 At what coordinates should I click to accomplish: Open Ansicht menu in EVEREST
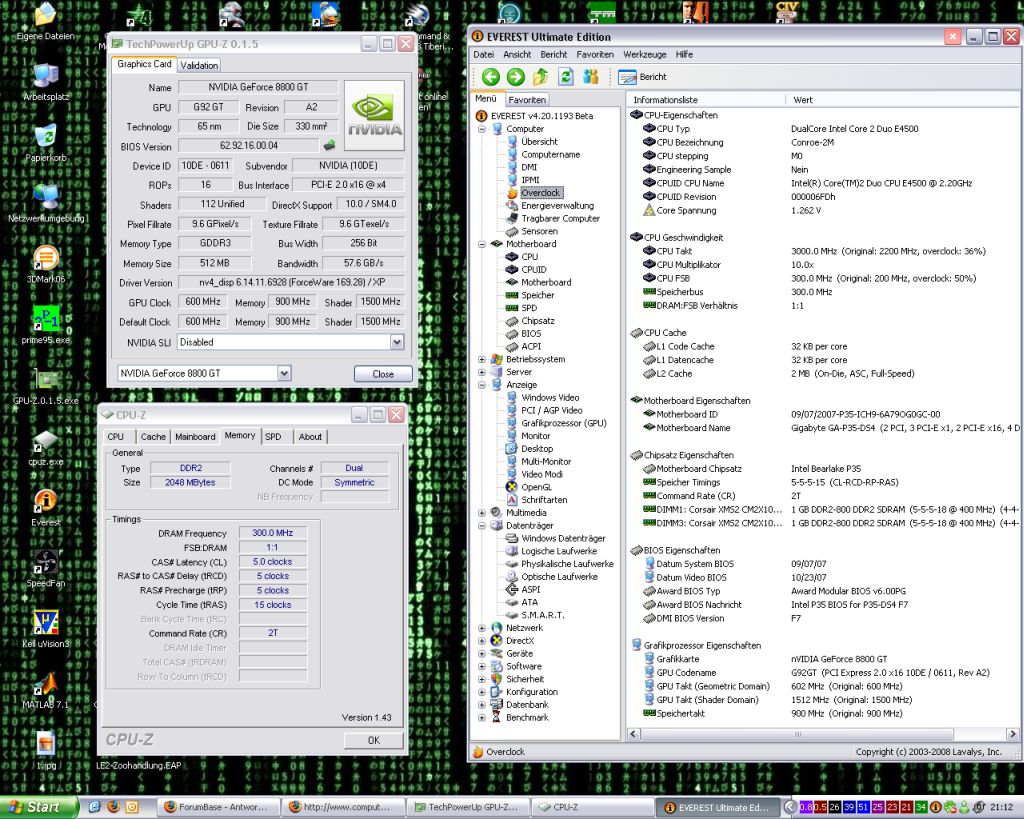point(517,55)
